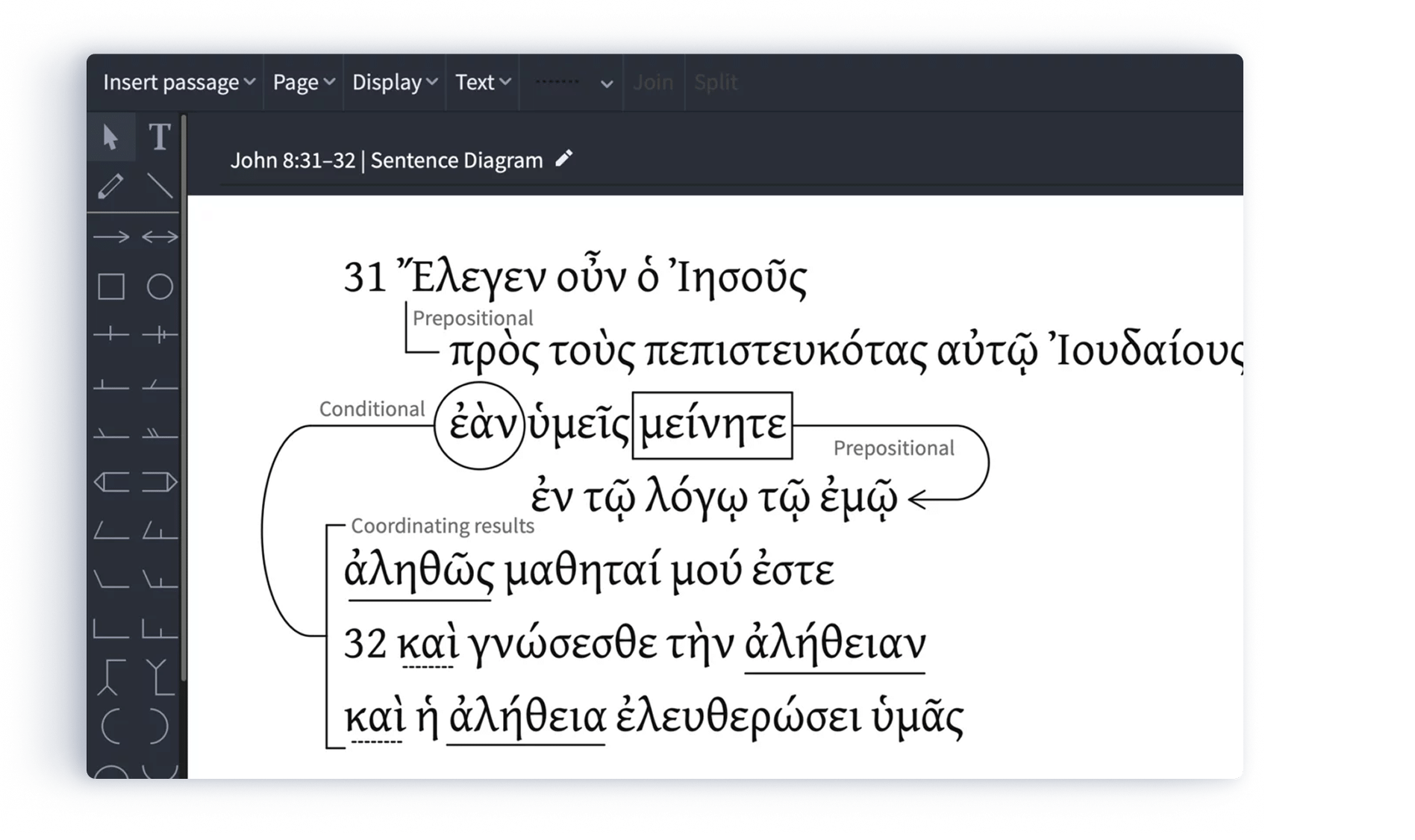This screenshot has width=1415, height=840.
Task: Open the Page menu
Action: (304, 82)
